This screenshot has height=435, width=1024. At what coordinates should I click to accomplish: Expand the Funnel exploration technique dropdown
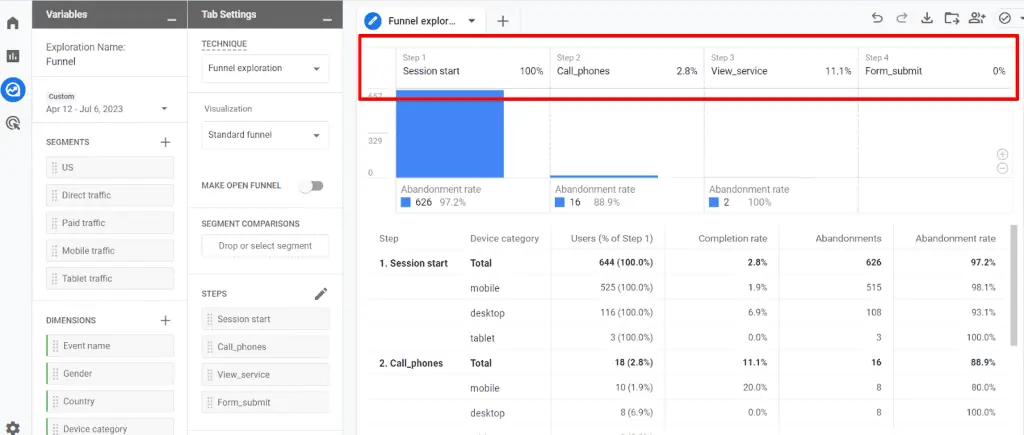pyautogui.click(x=265, y=69)
